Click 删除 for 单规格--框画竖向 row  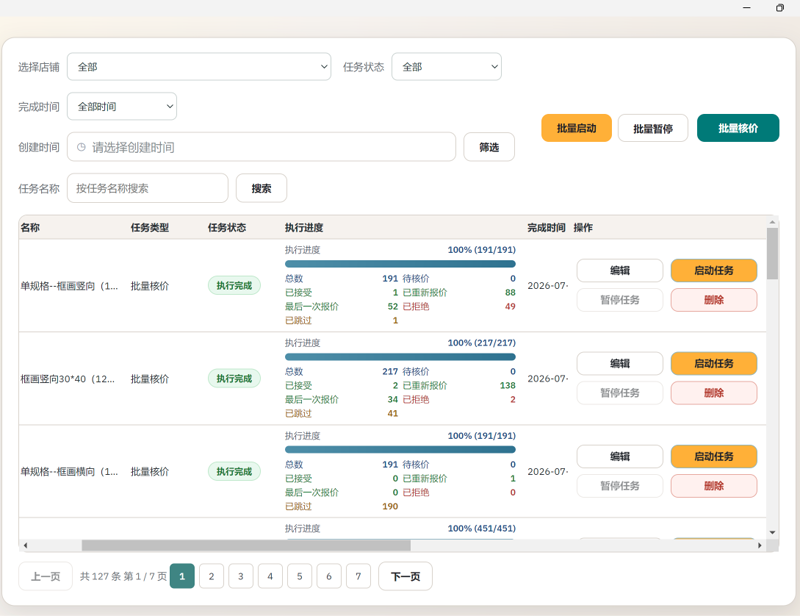pyautogui.click(x=714, y=300)
